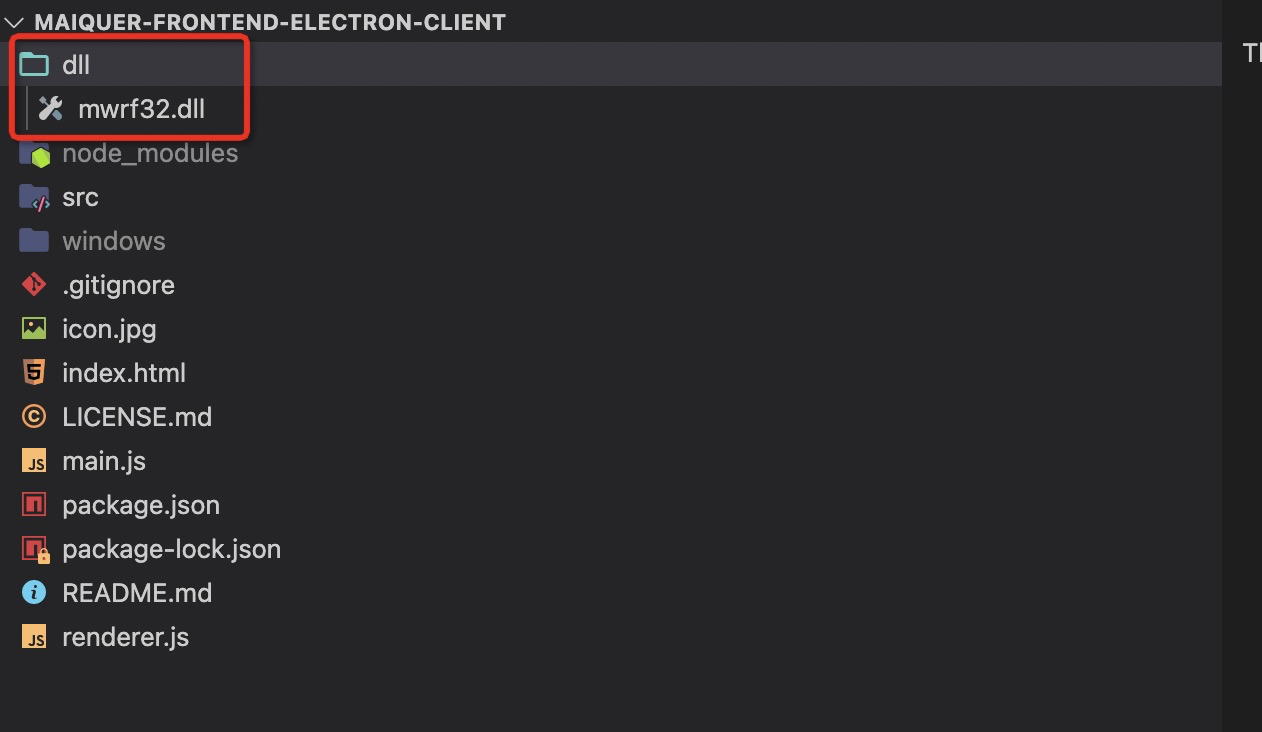Select the node_modules folder

coord(150,152)
